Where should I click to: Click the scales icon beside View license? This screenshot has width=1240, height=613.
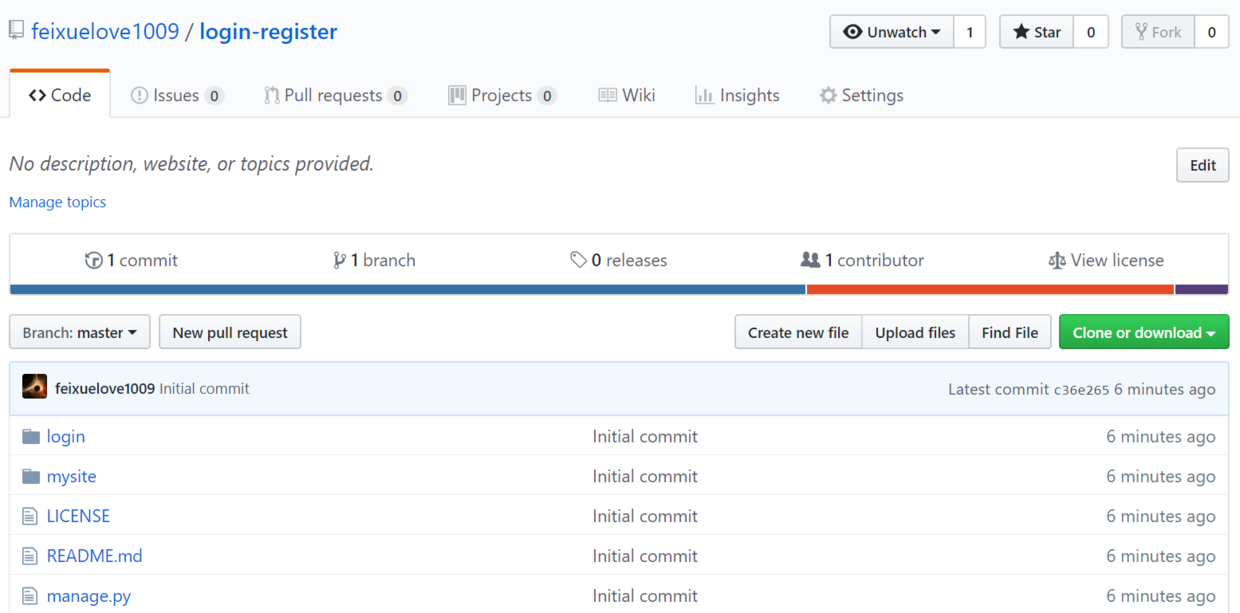coord(1057,260)
